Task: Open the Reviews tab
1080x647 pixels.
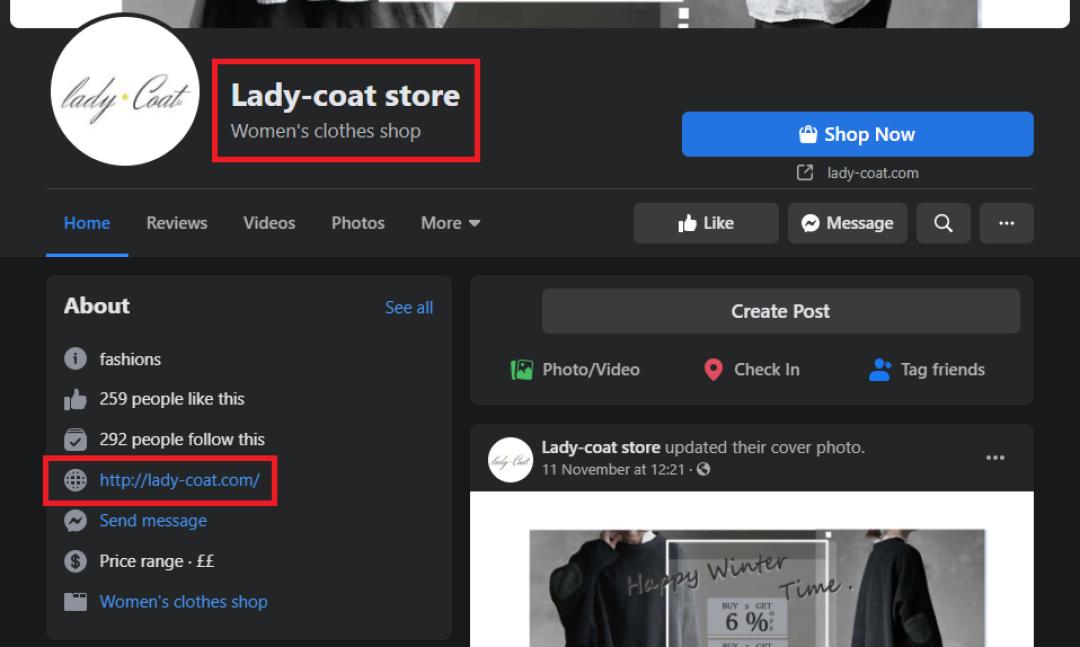Action: click(x=176, y=223)
